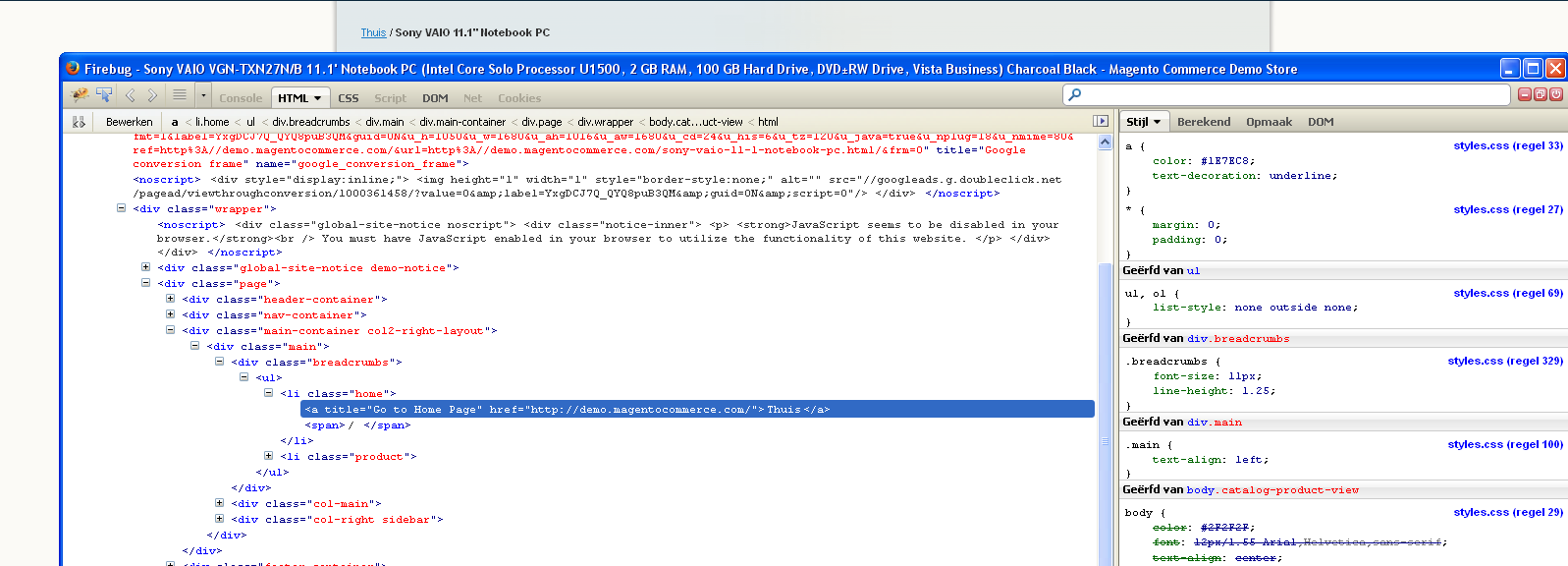Collapse the div class page node
This screenshot has width=1568, height=566.
point(145,283)
